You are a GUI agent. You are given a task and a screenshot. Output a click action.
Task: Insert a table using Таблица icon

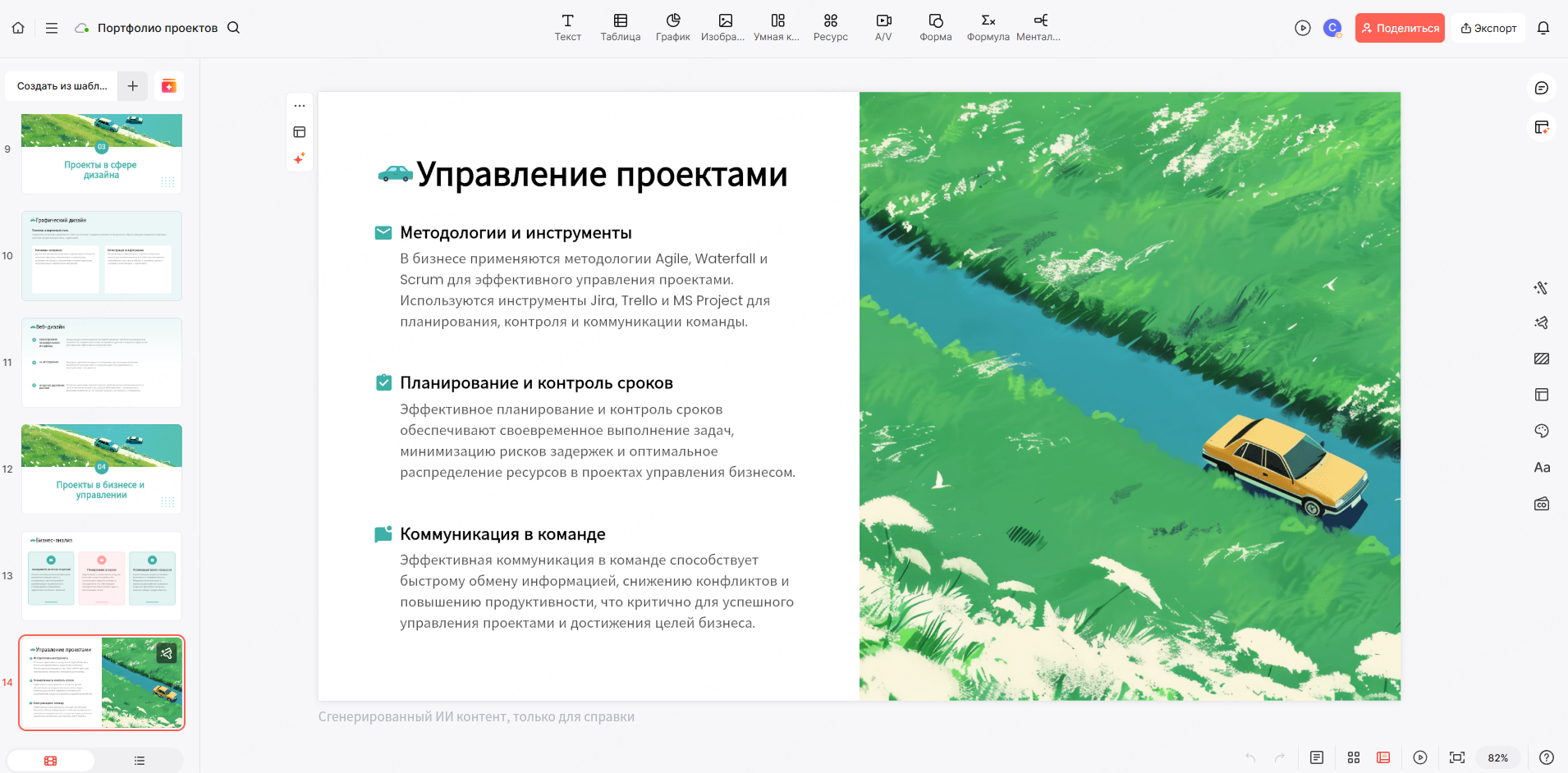coord(620,27)
